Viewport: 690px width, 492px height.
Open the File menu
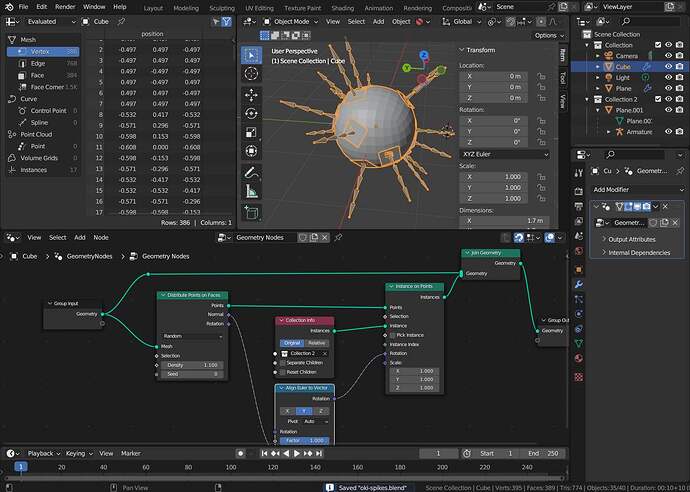(x=23, y=7)
